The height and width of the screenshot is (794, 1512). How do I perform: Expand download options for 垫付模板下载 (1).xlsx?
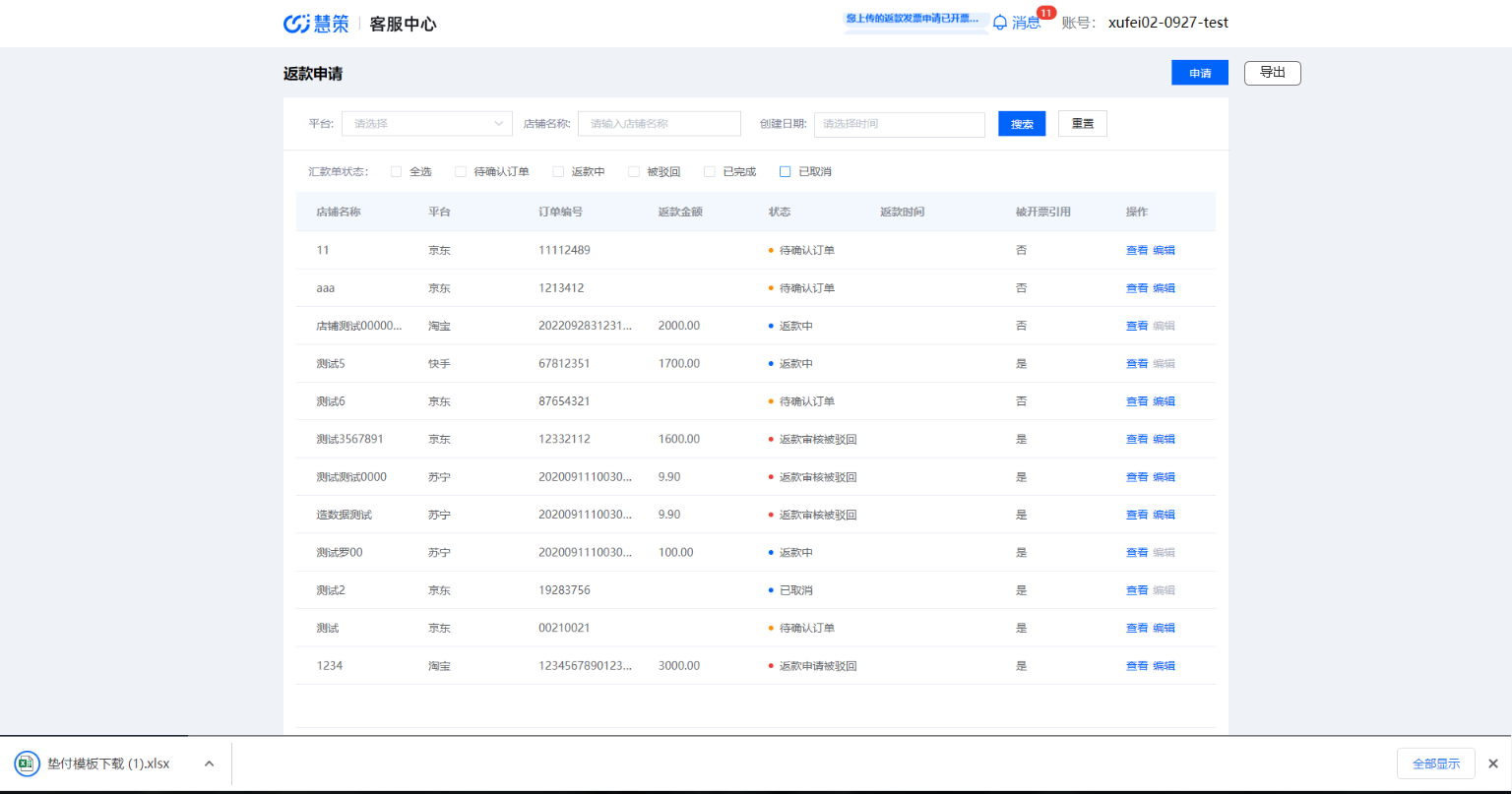click(x=209, y=763)
